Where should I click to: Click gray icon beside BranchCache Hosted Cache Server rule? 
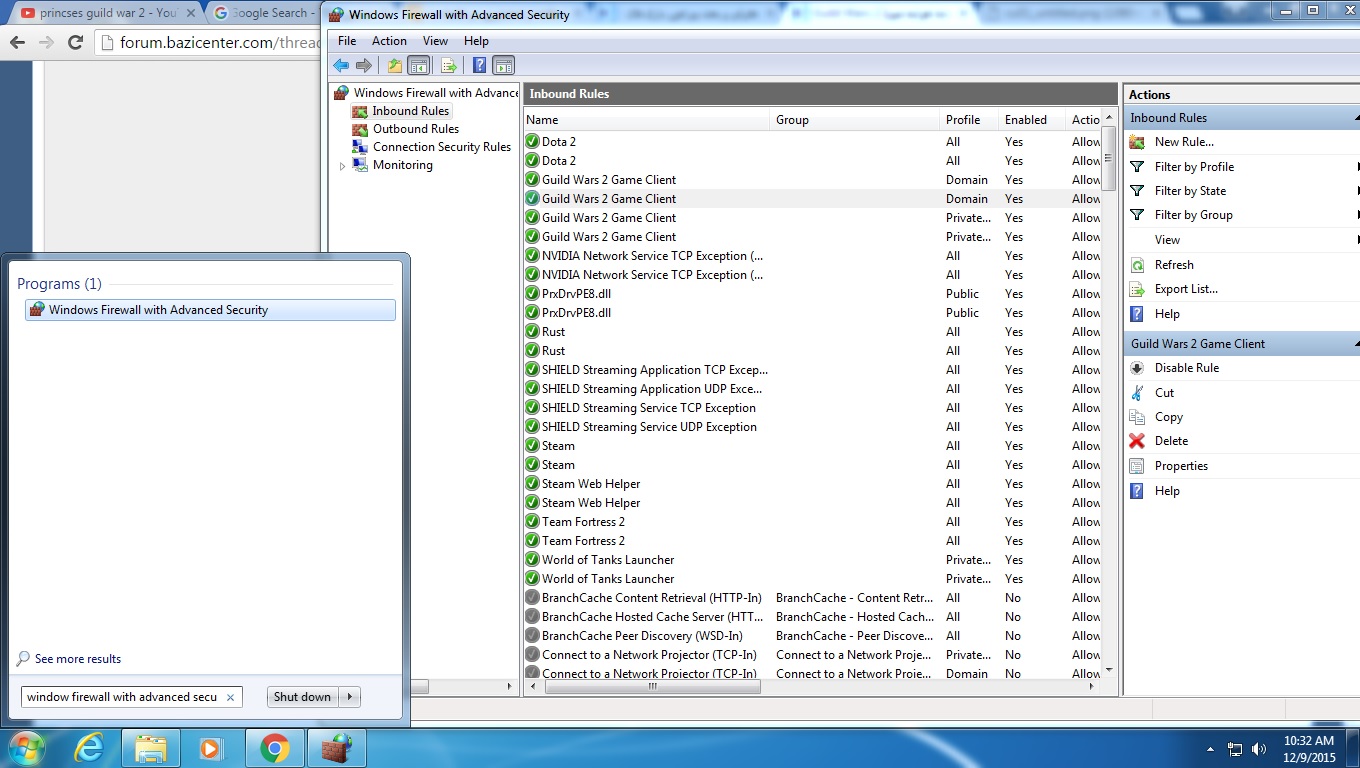click(x=532, y=617)
